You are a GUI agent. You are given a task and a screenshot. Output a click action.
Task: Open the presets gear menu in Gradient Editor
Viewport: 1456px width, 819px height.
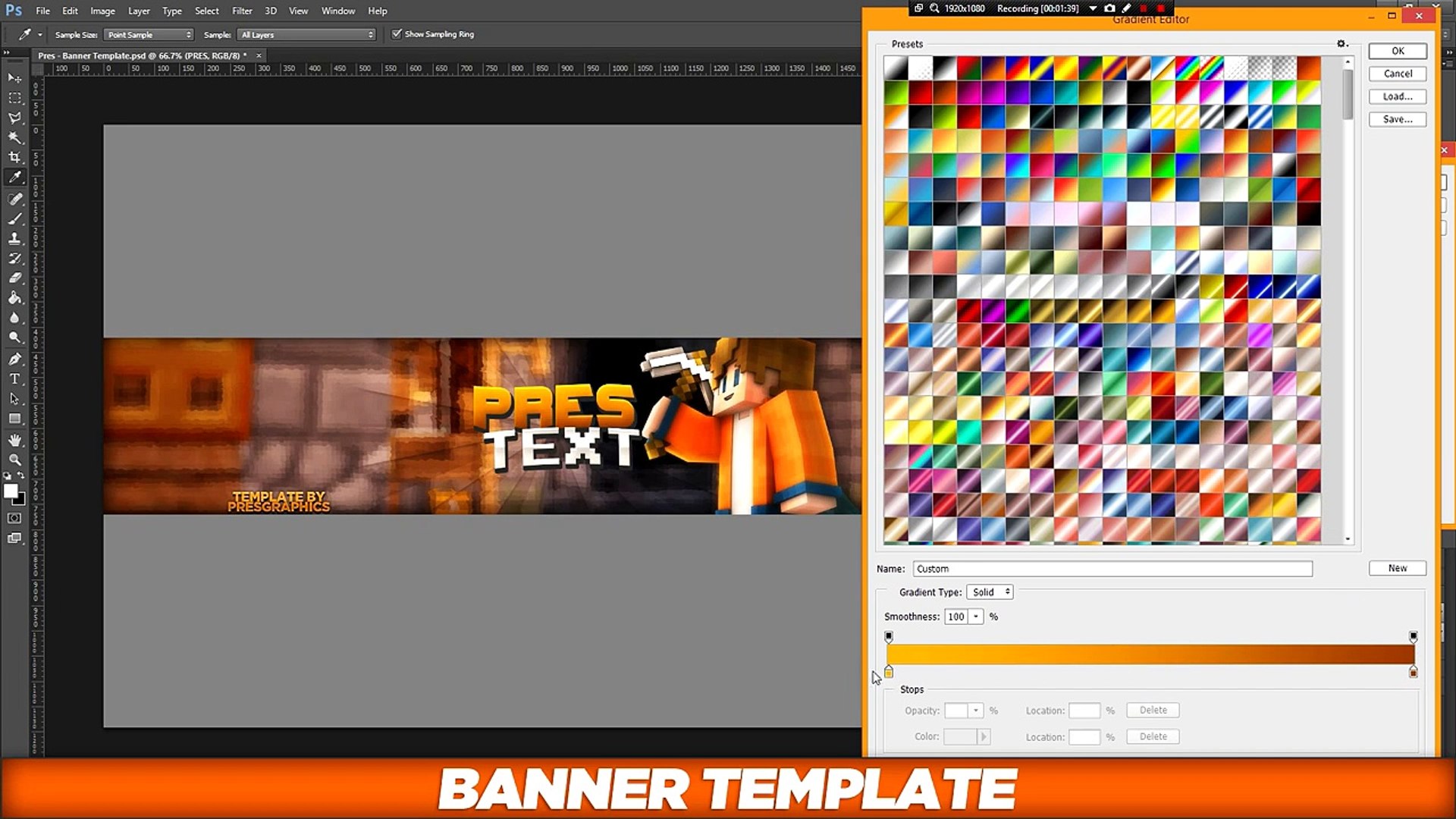[x=1341, y=44]
